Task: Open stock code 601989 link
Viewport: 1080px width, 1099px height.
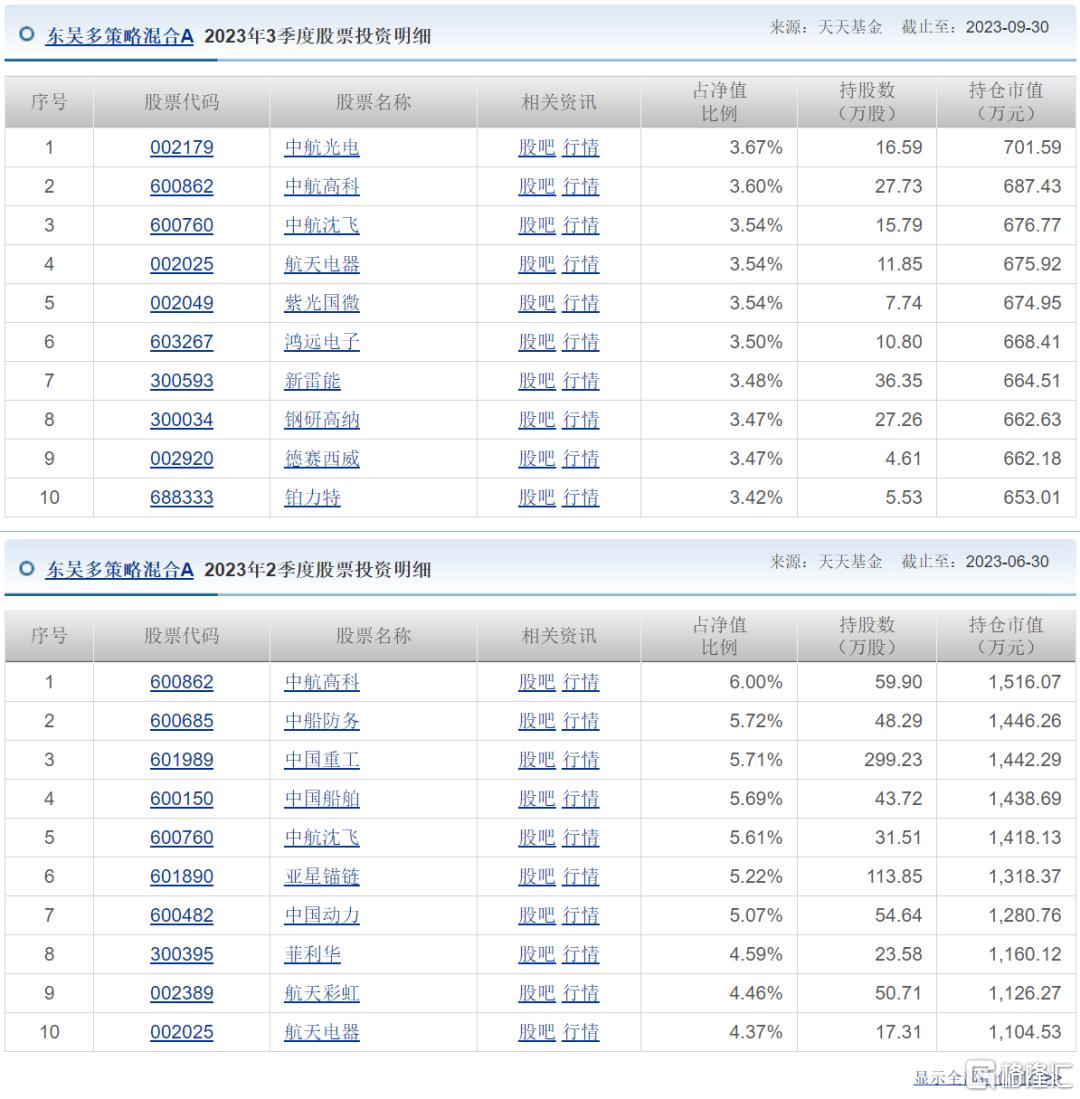Action: point(182,760)
